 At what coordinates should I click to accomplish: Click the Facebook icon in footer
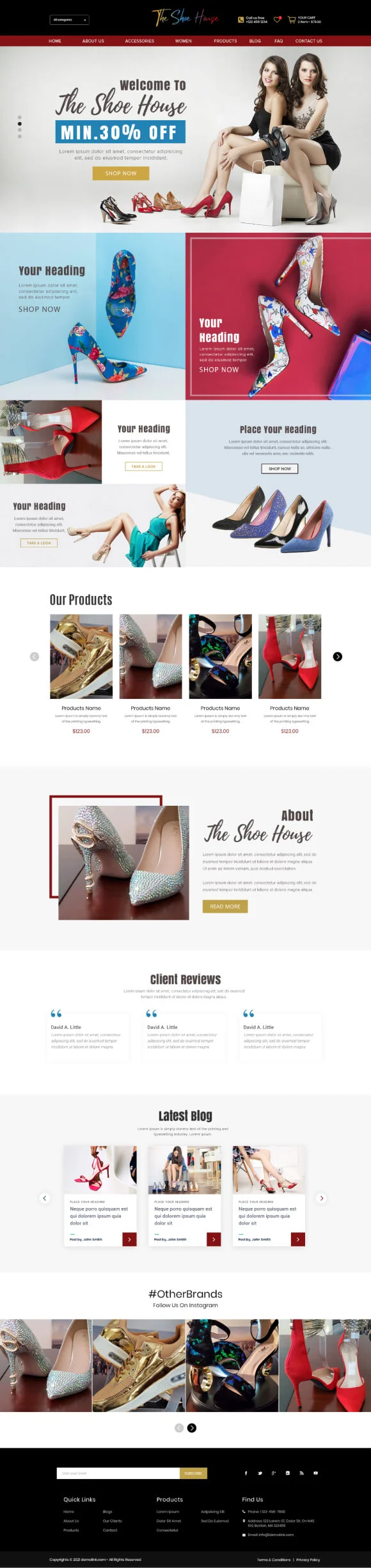click(246, 1473)
